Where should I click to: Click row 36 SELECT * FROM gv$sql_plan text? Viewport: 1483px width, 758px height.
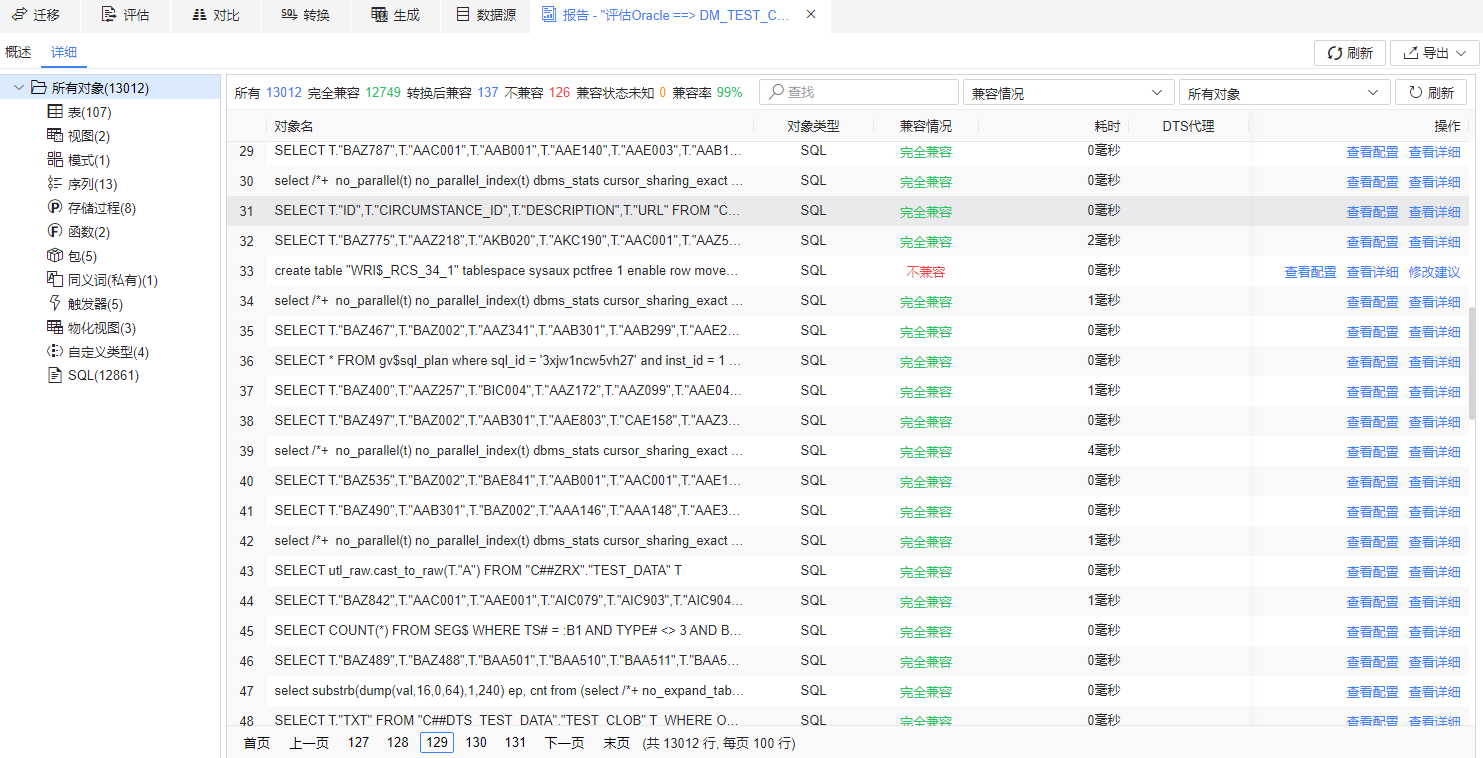pyautogui.click(x=508, y=361)
